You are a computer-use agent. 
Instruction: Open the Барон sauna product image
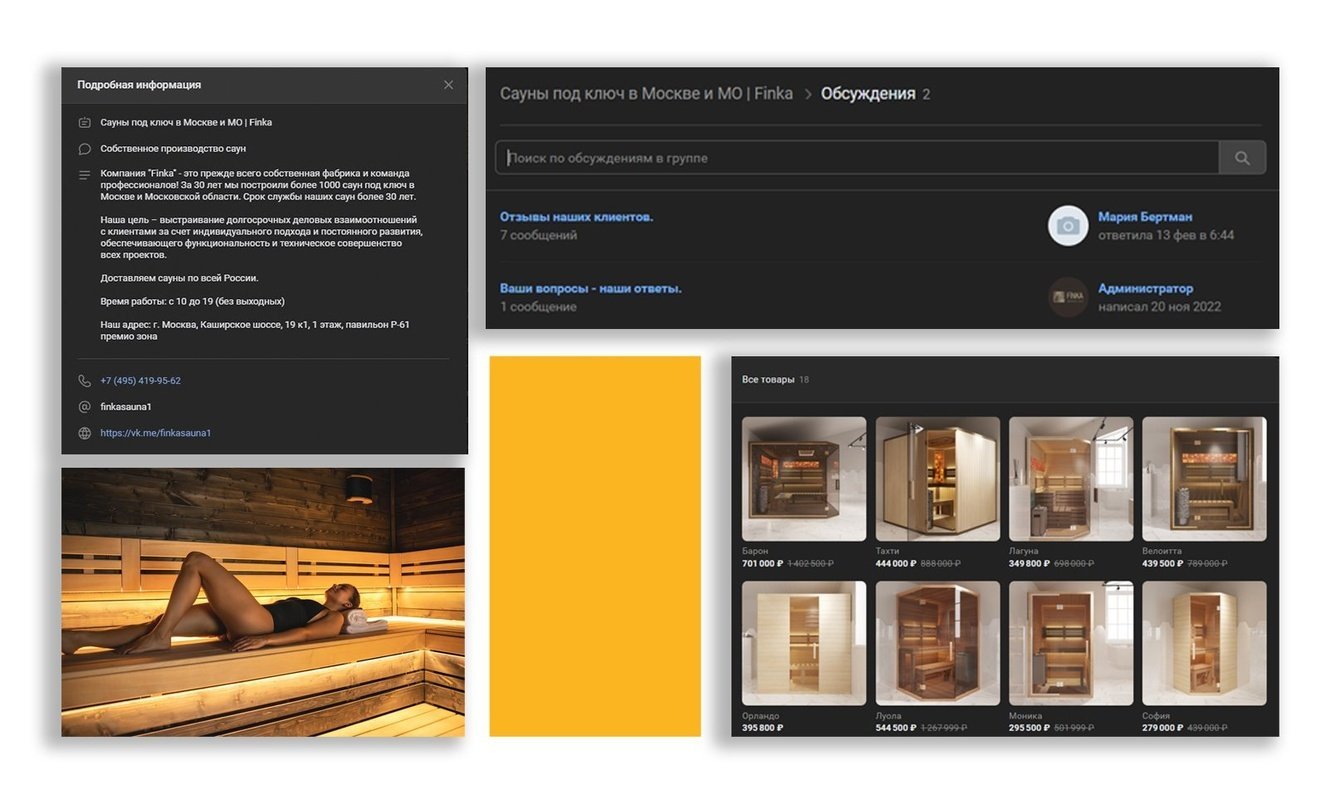(804, 479)
